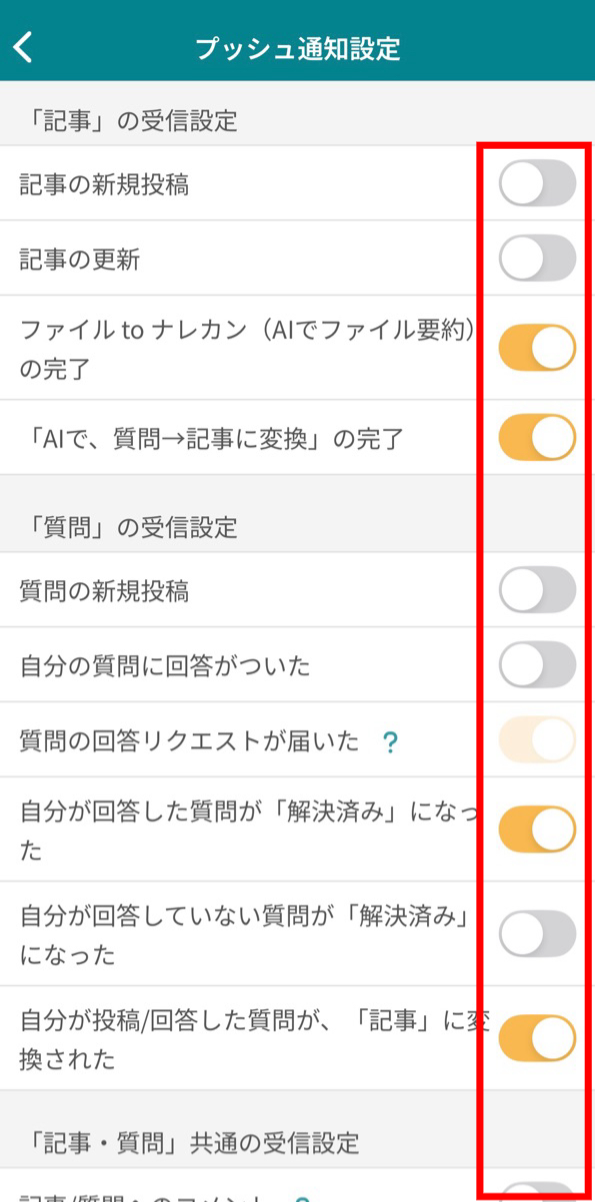Tap the プッシュ通知設定 title bar
The width and height of the screenshot is (595, 1202).
[x=297, y=45]
